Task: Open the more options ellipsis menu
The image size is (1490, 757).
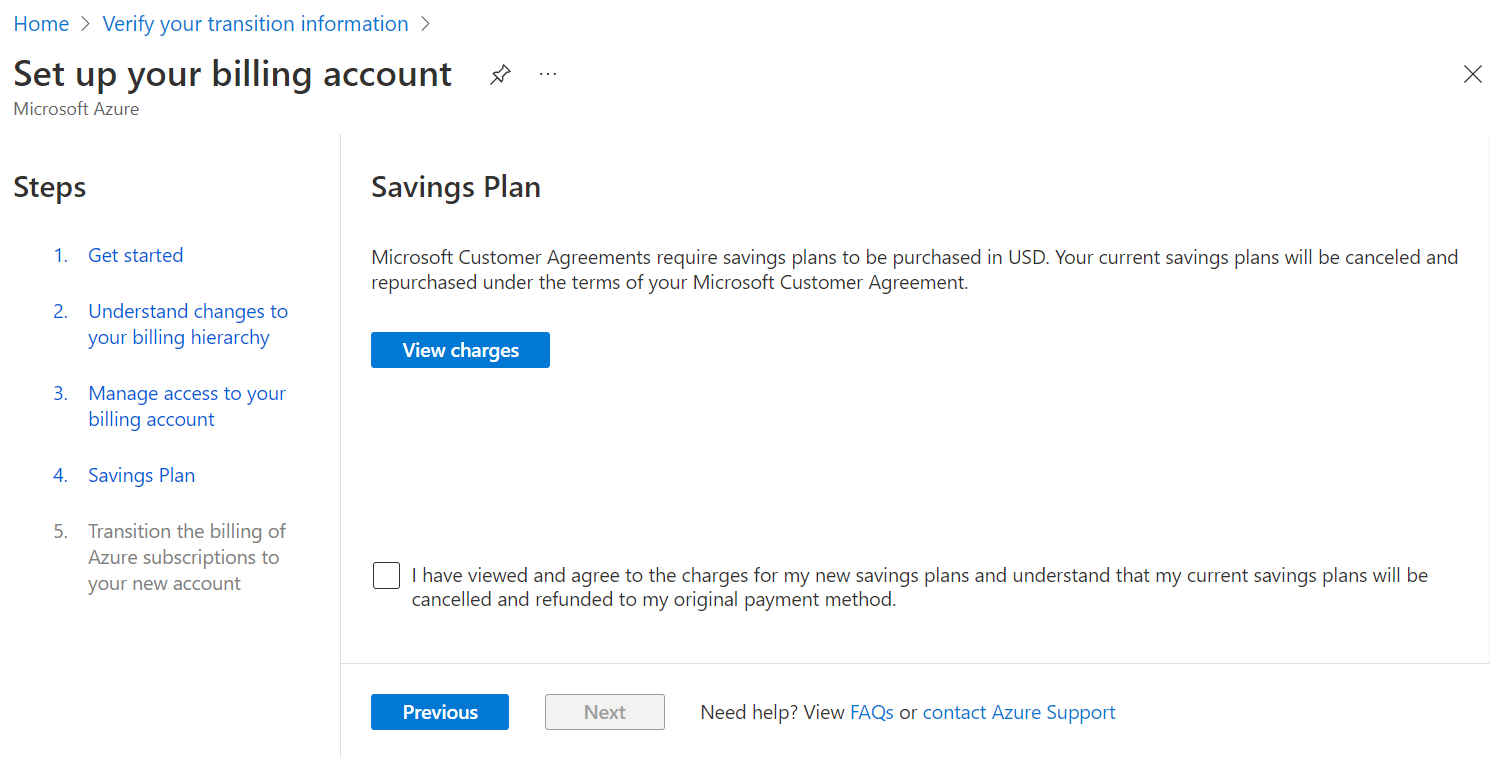Action: click(548, 75)
